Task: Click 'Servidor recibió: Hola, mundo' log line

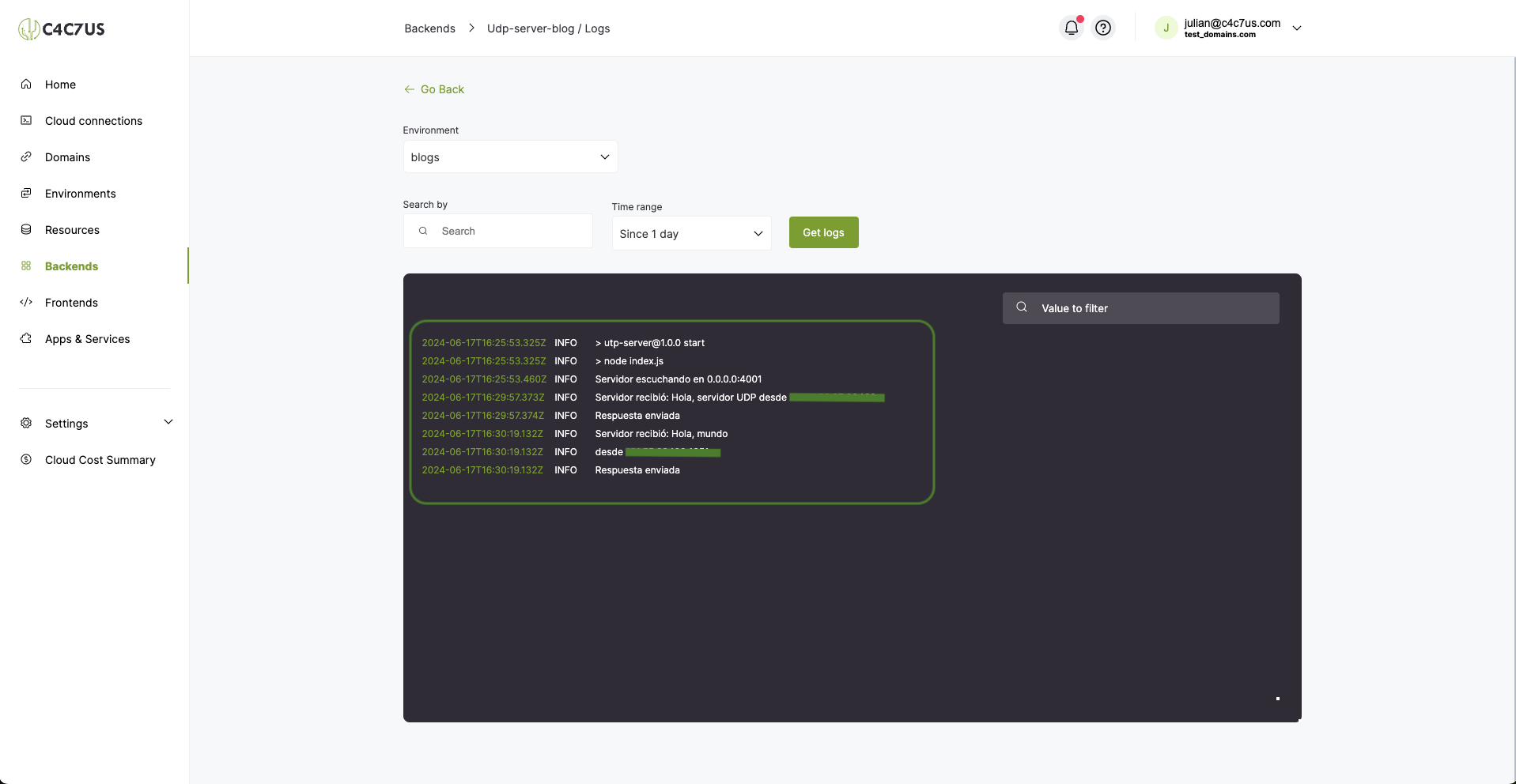Action: tap(661, 434)
